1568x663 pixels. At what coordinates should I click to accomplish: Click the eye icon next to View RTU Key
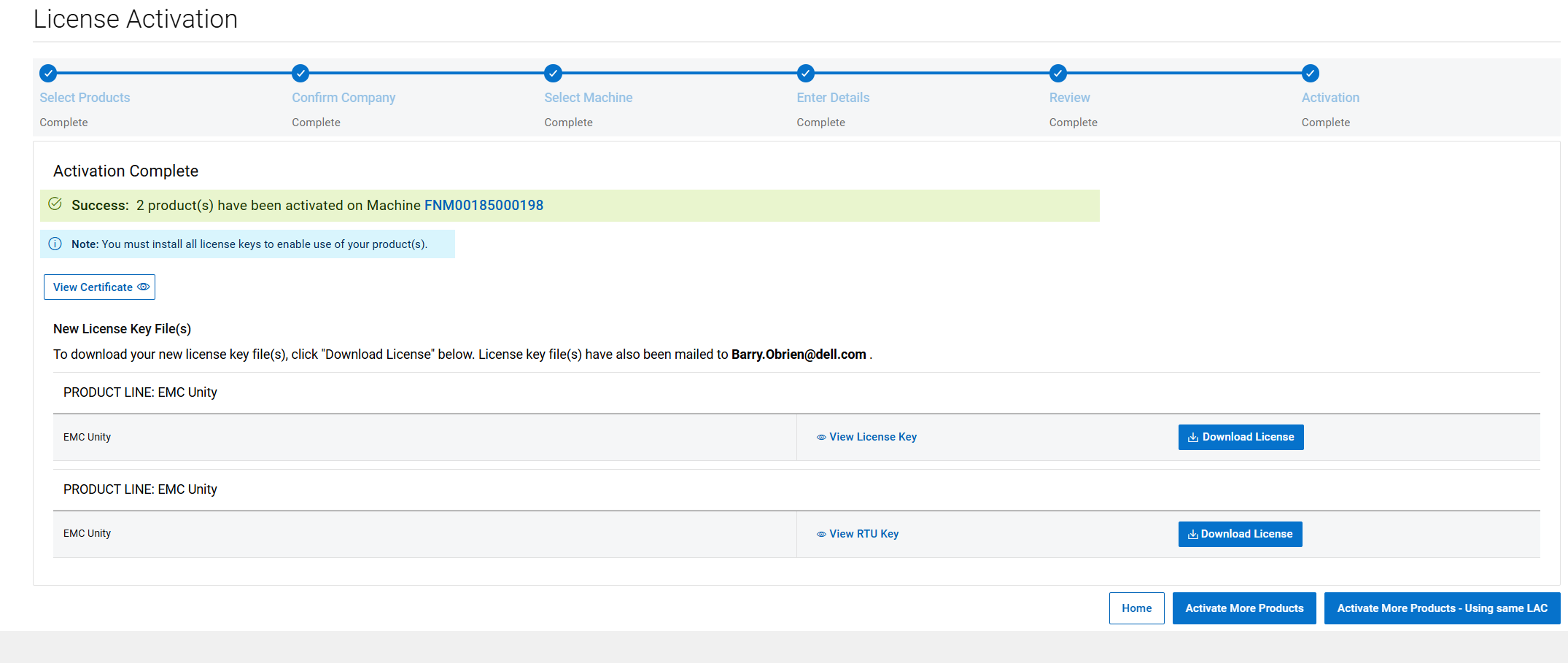click(820, 533)
